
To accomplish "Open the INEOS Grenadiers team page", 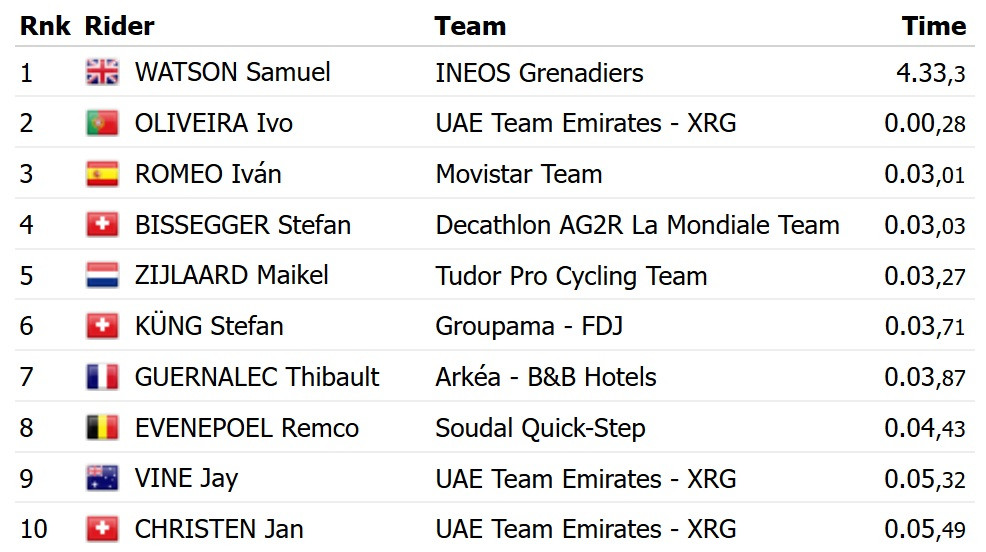I will (x=540, y=73).
